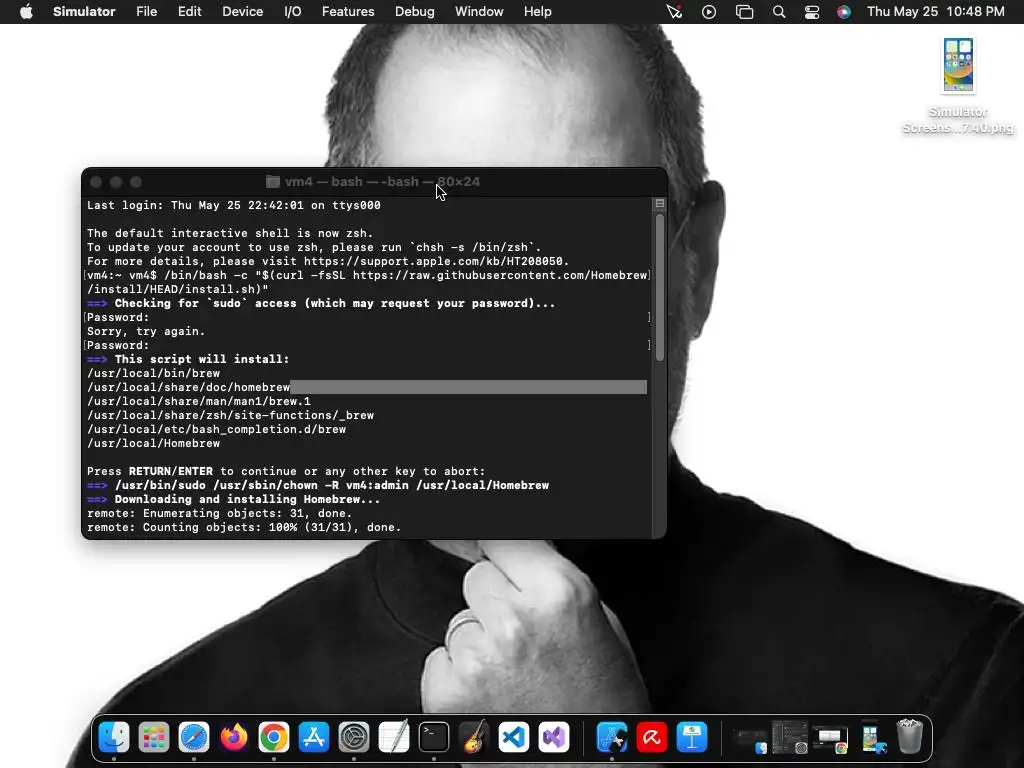
Task: Click the standalone '/usr/local/Homebrew' line
Action: click(153, 443)
